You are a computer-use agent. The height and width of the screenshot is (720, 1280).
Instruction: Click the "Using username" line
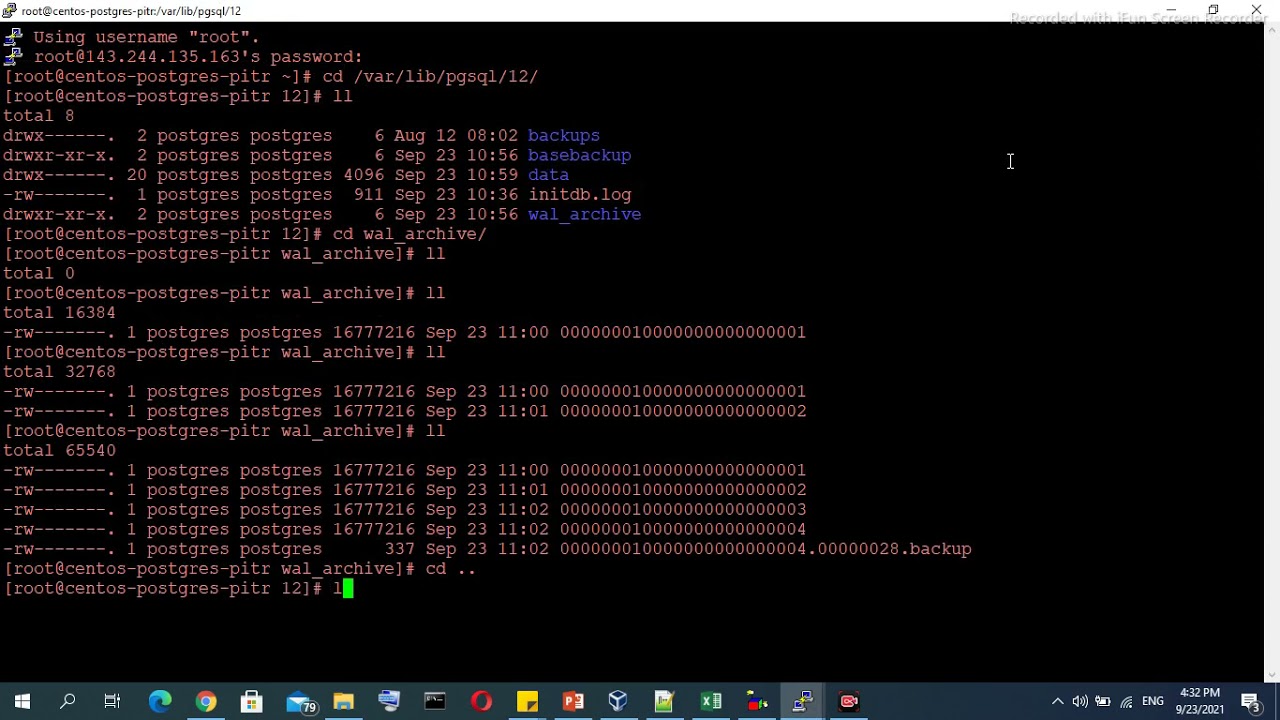(x=146, y=37)
